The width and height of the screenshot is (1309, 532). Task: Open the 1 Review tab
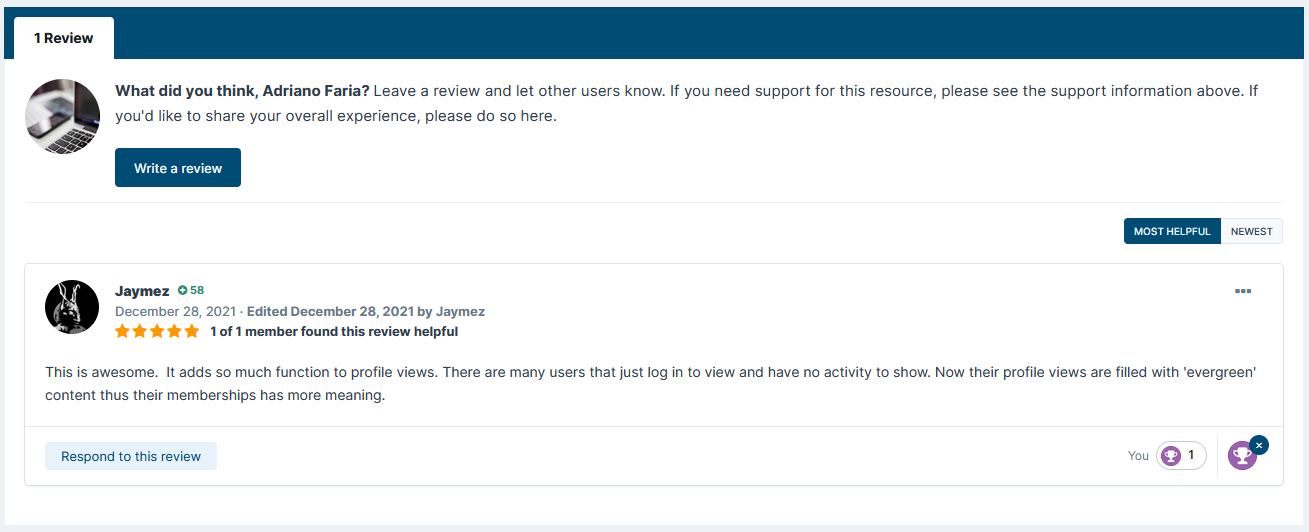[63, 38]
